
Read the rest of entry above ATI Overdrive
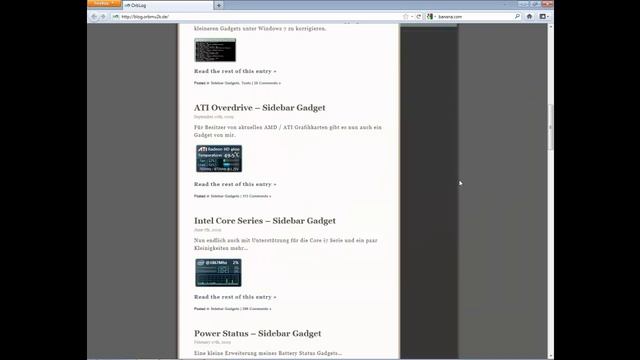click(x=235, y=71)
